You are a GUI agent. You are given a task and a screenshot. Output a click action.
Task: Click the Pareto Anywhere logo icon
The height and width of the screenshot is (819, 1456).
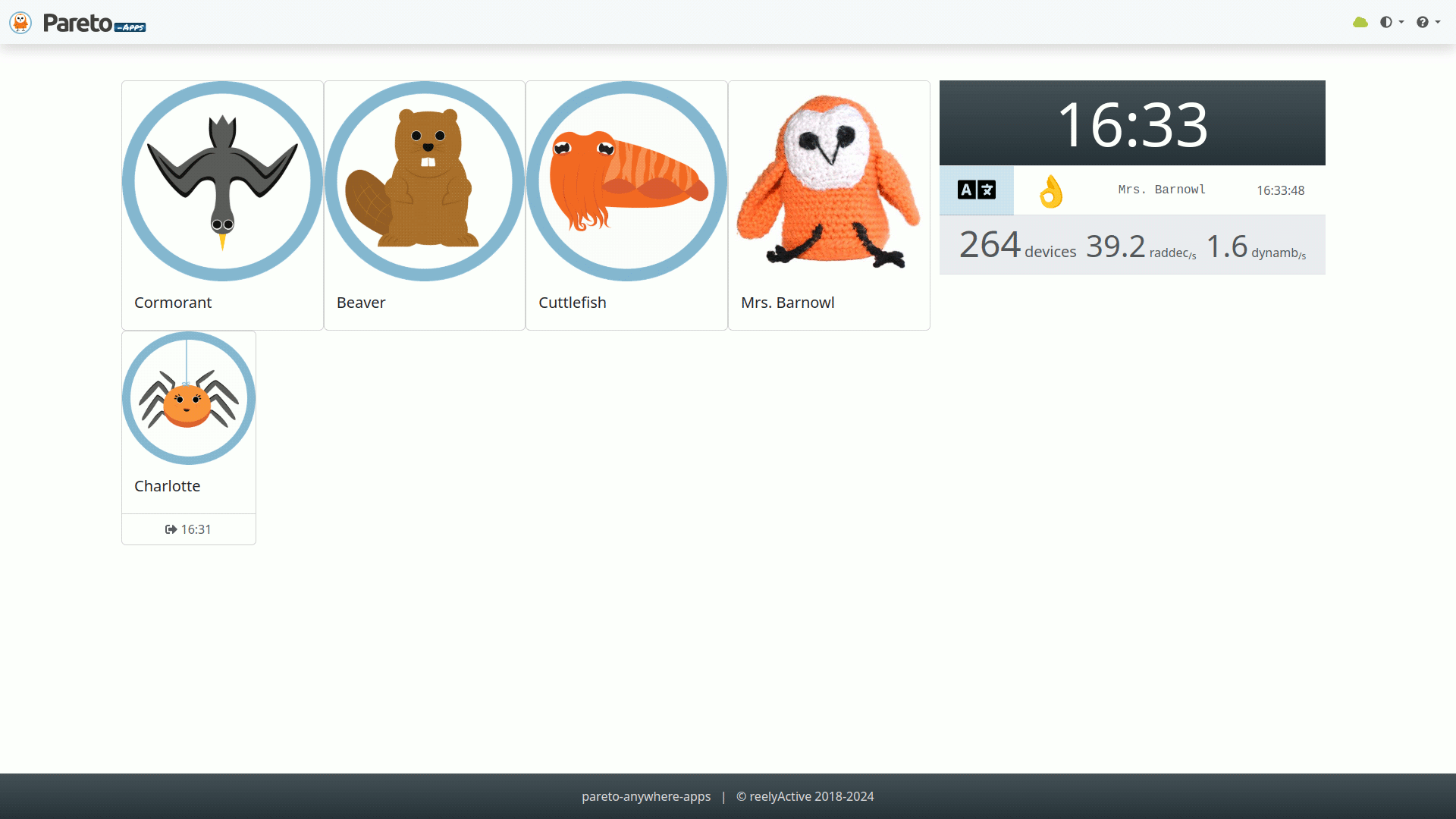pos(20,22)
